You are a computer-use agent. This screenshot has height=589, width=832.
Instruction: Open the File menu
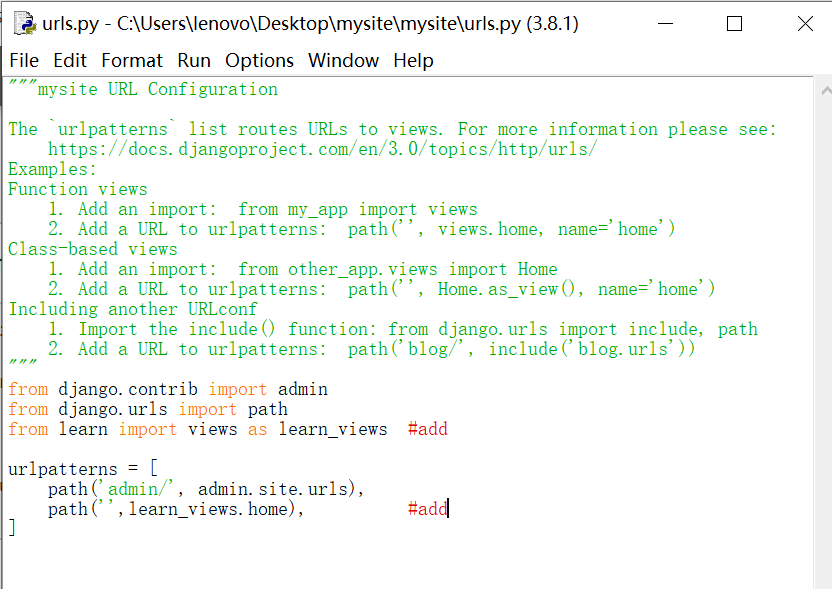coord(24,60)
